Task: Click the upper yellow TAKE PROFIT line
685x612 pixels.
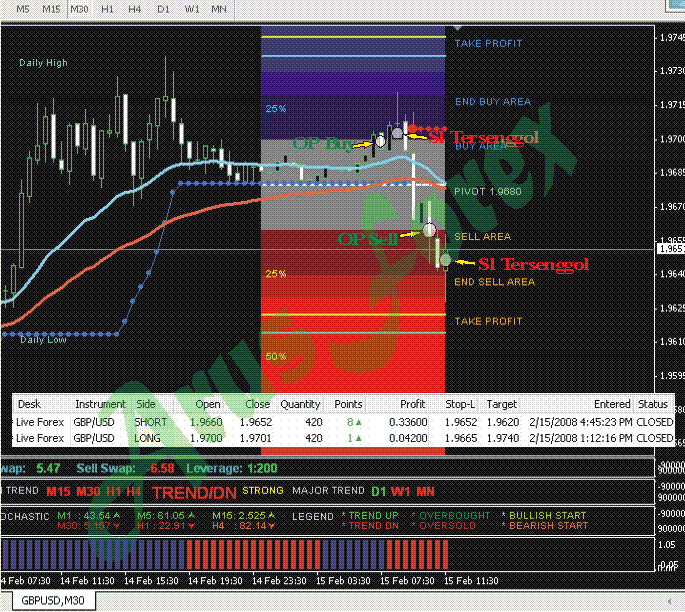Action: (x=352, y=38)
